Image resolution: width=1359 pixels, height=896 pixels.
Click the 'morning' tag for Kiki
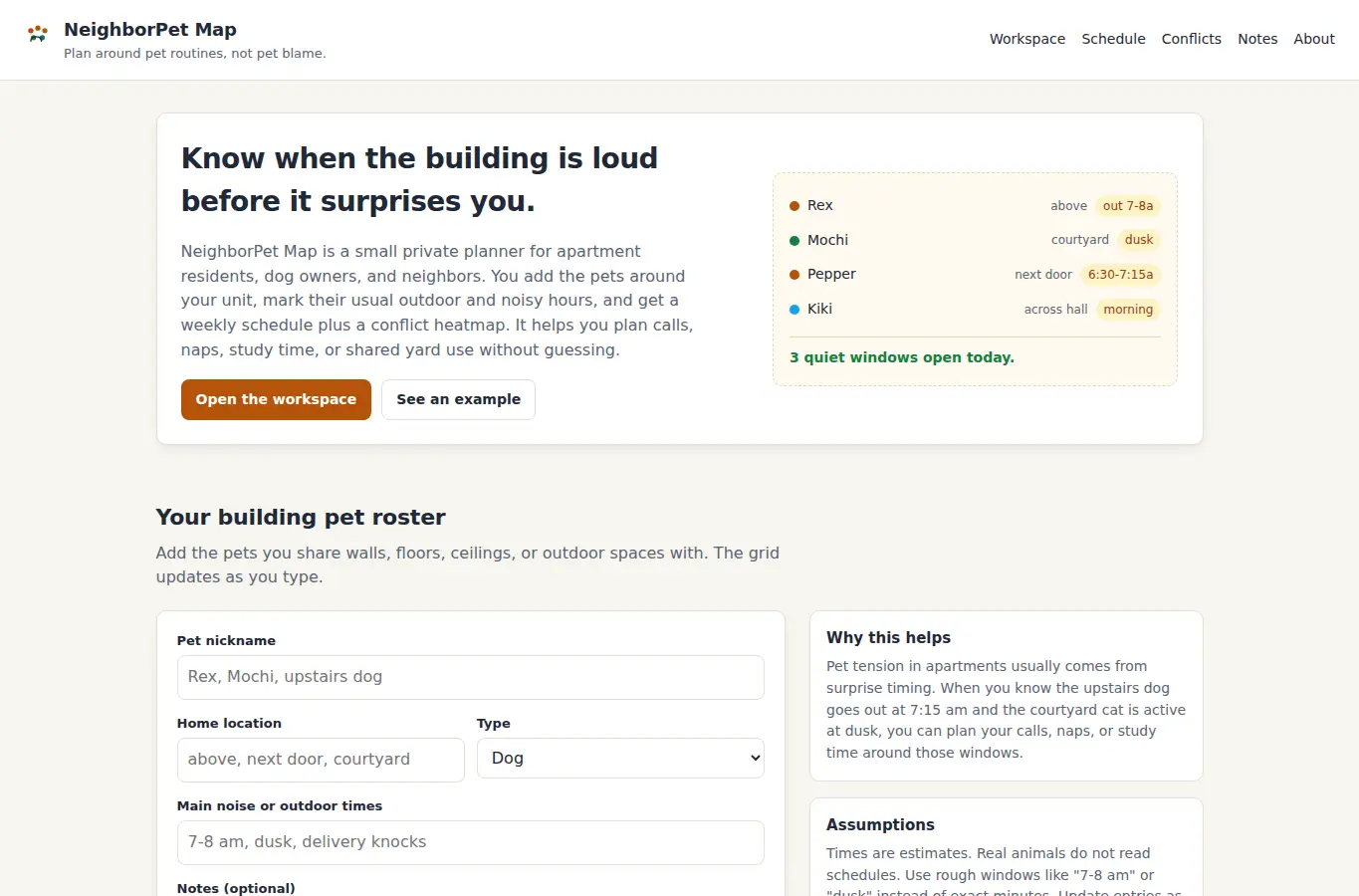click(x=1128, y=310)
